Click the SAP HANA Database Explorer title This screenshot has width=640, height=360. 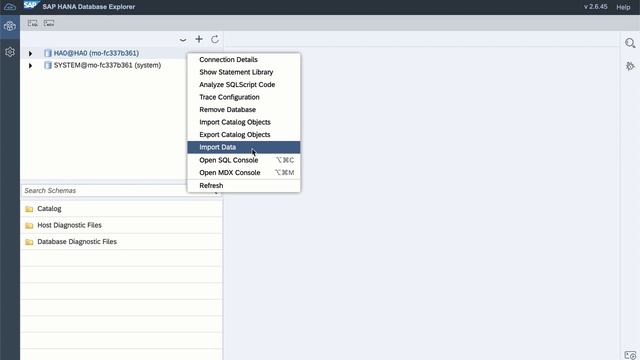coord(89,7)
